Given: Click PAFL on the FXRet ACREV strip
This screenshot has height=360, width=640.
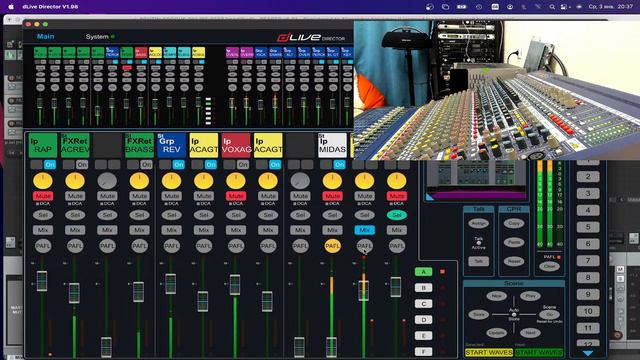Looking at the screenshot, I should pos(75,246).
